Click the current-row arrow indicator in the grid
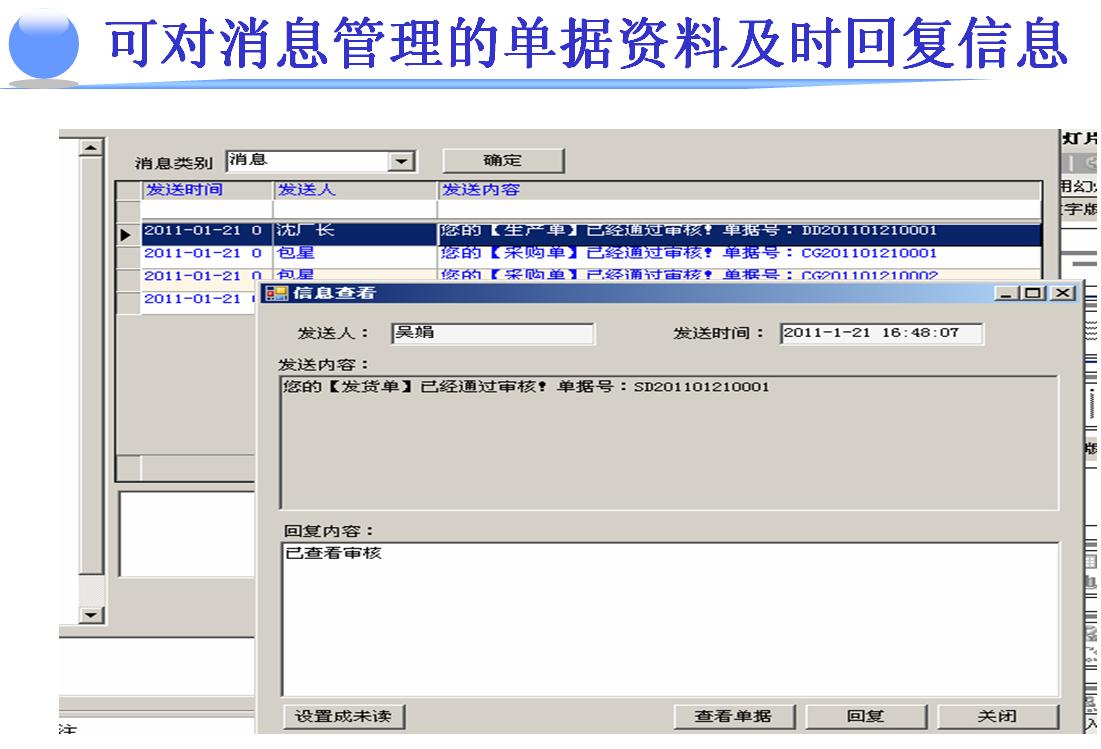 click(127, 233)
